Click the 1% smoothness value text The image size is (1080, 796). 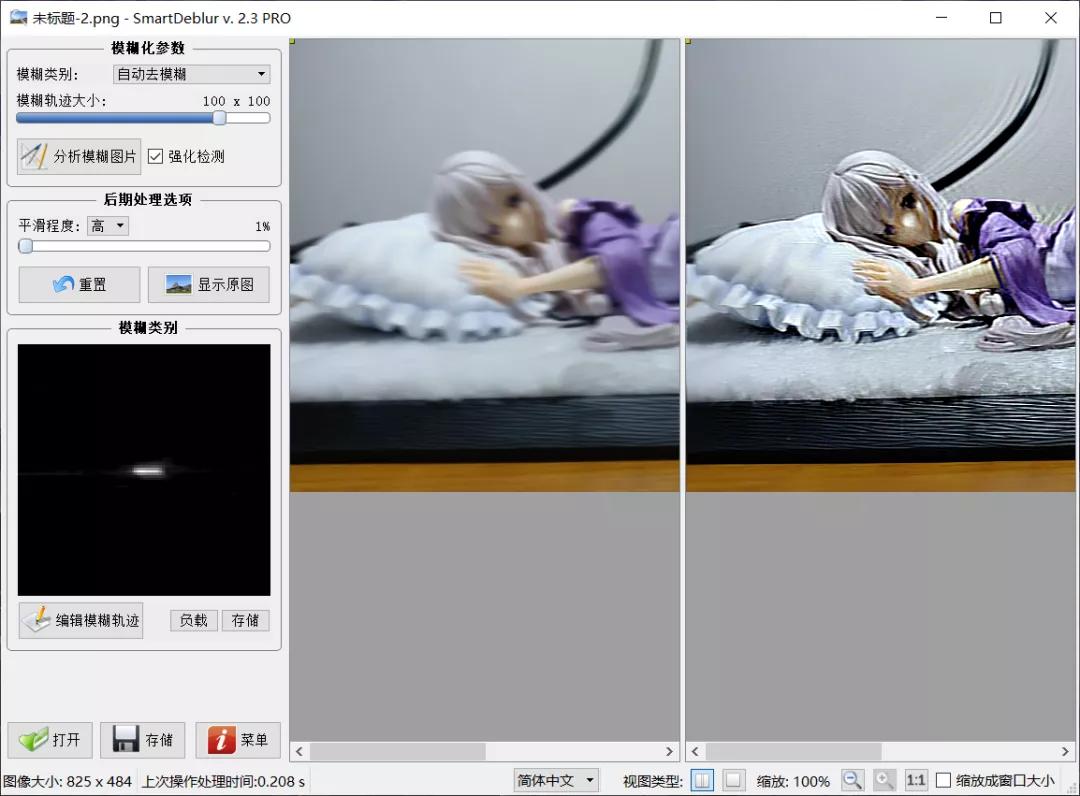point(262,227)
